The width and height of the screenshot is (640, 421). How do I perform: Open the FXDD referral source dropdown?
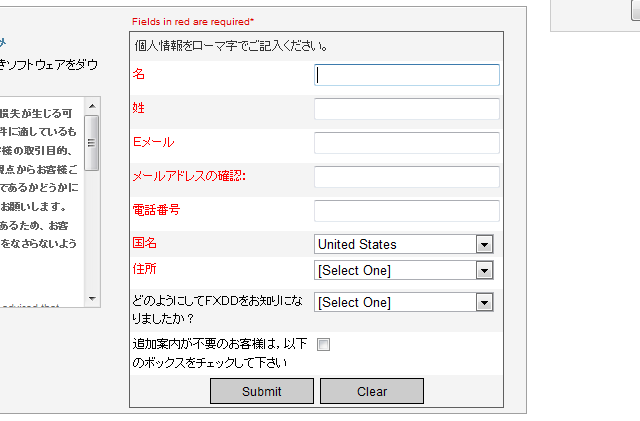click(x=404, y=302)
